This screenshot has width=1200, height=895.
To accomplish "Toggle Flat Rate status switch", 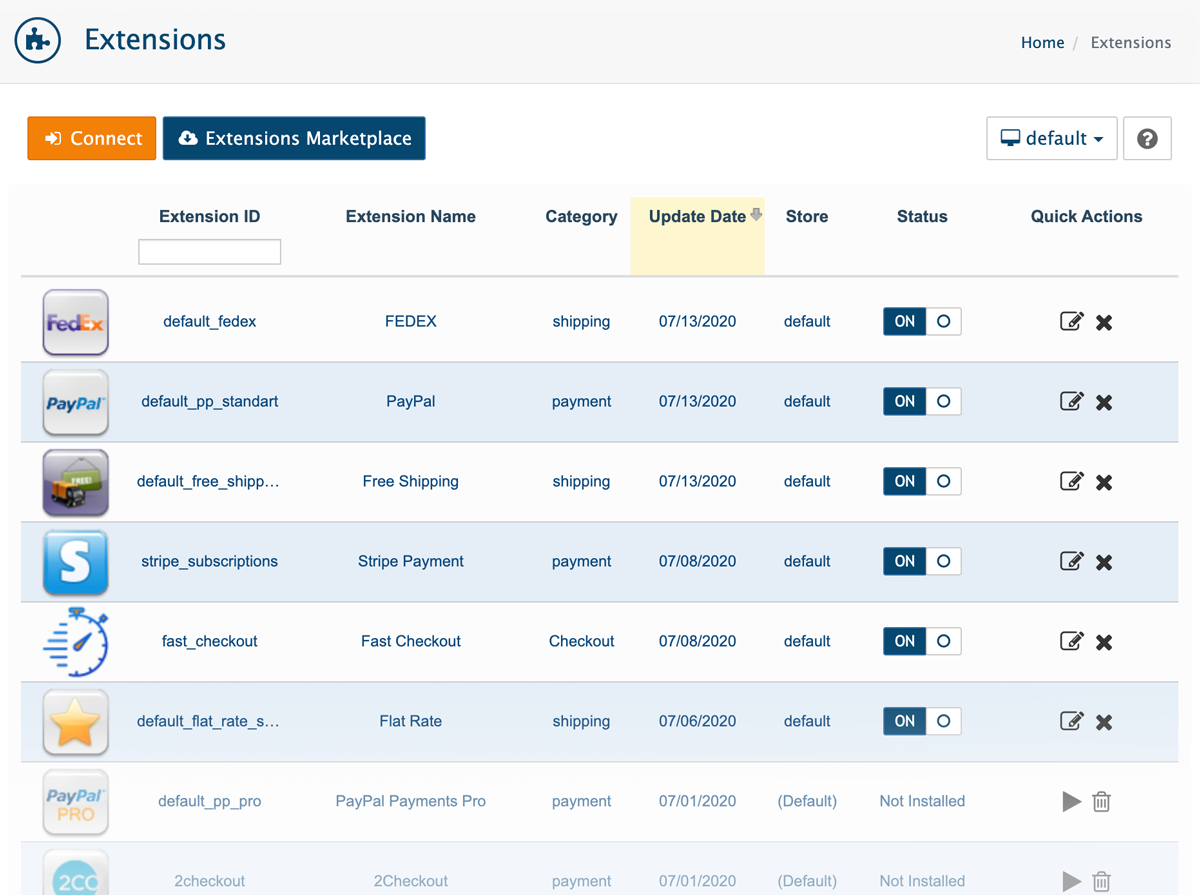I will click(922, 721).
